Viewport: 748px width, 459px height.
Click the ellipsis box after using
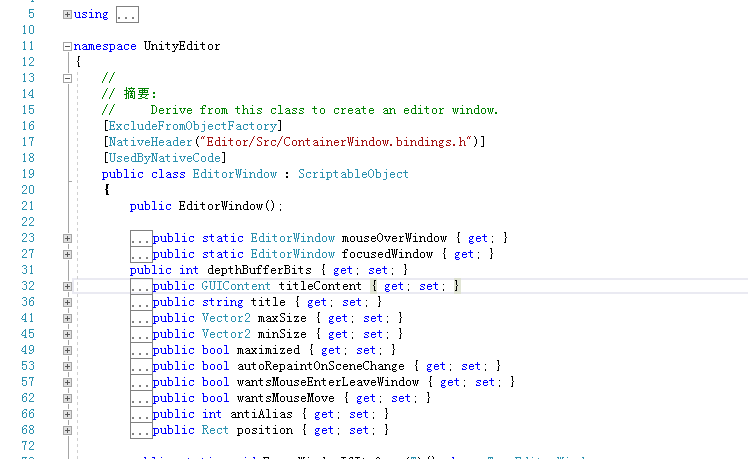(127, 15)
